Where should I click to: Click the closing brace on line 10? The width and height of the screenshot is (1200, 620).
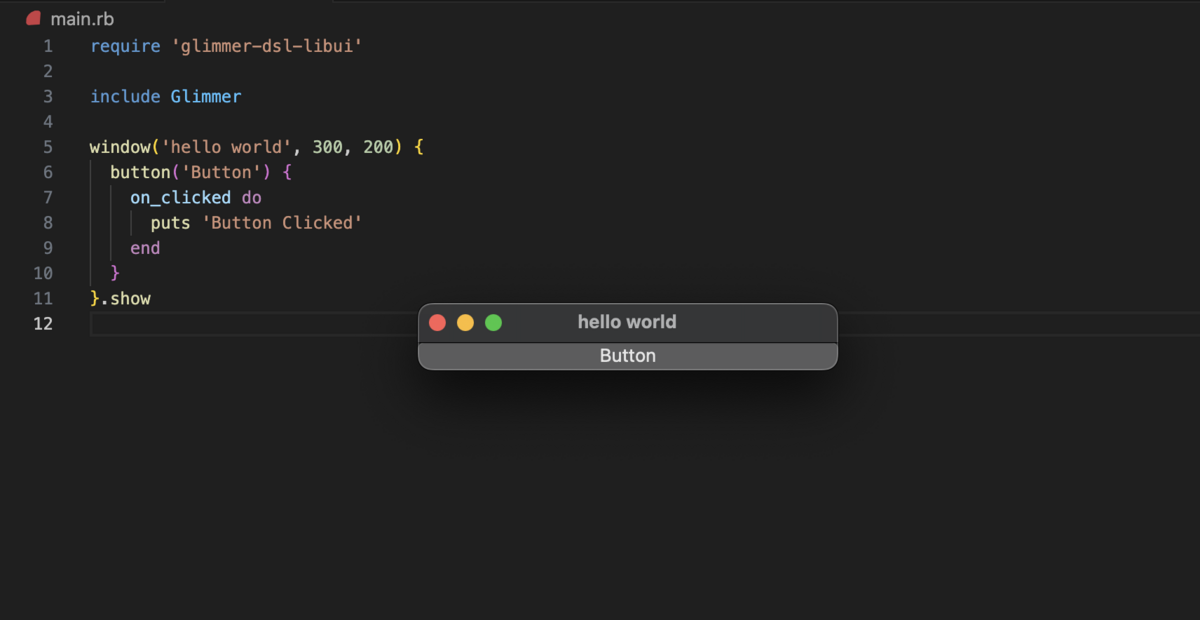[x=115, y=272]
